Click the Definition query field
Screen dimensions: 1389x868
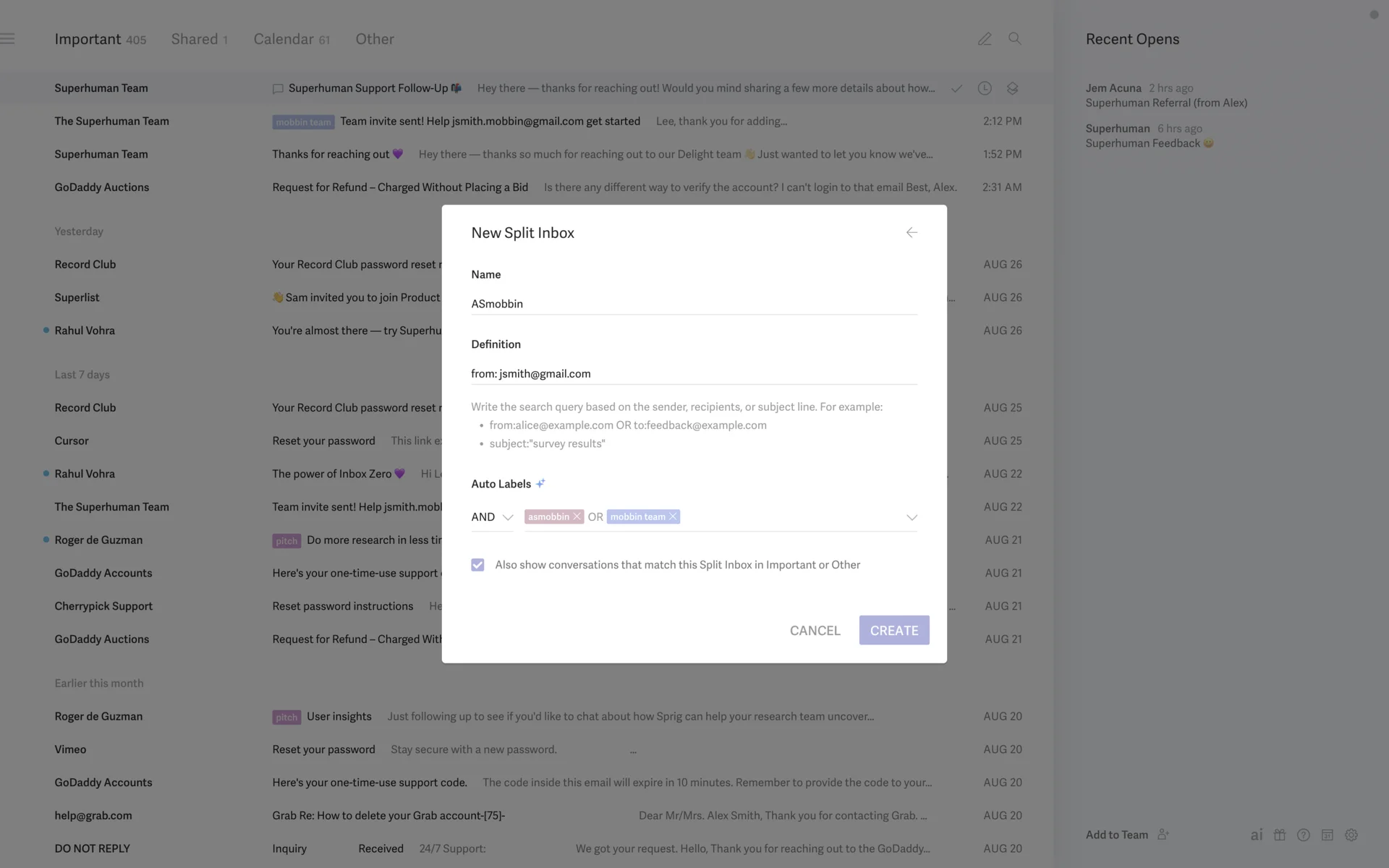[x=693, y=374]
